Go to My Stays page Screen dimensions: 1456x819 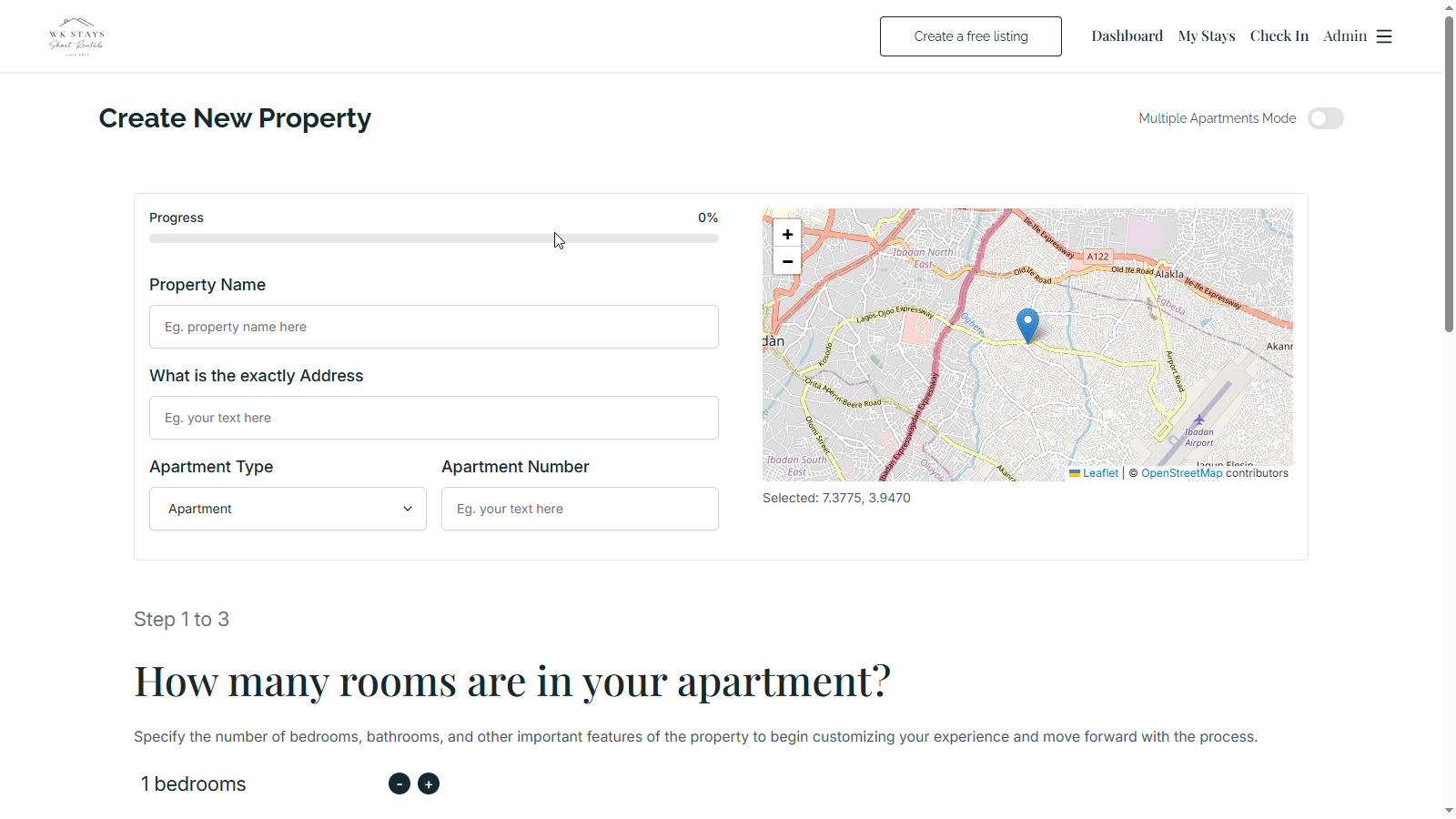[x=1206, y=36]
